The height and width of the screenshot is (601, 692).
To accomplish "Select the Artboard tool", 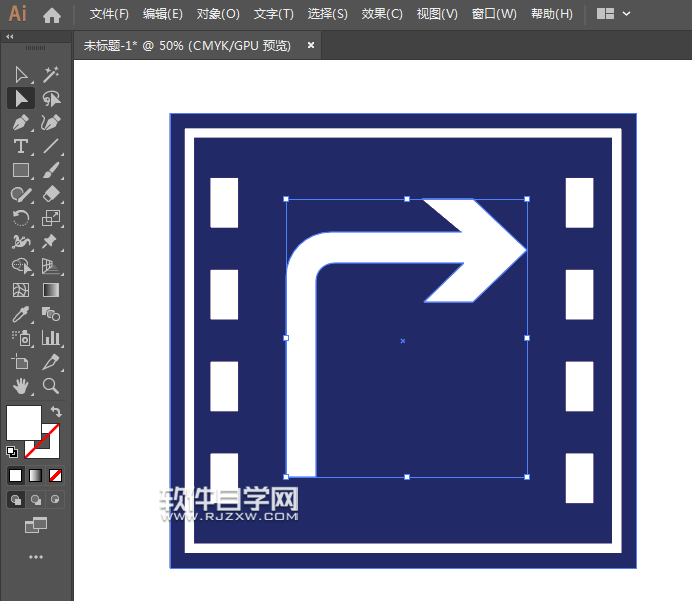I will pyautogui.click(x=21, y=362).
